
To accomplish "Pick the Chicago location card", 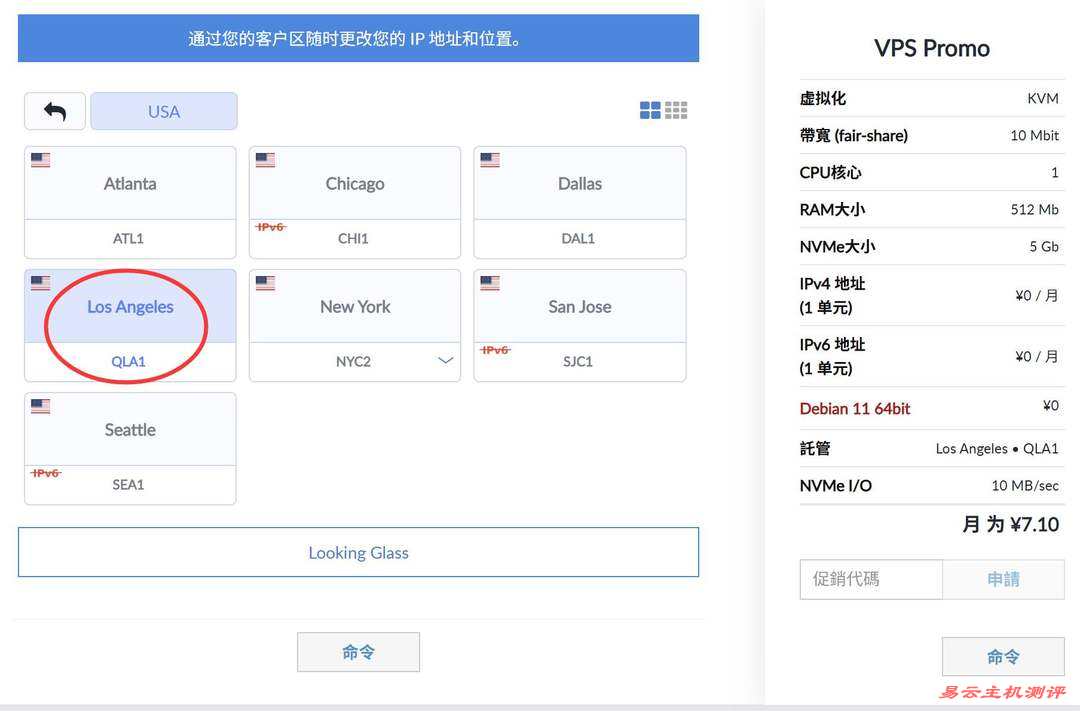I will pos(354,184).
